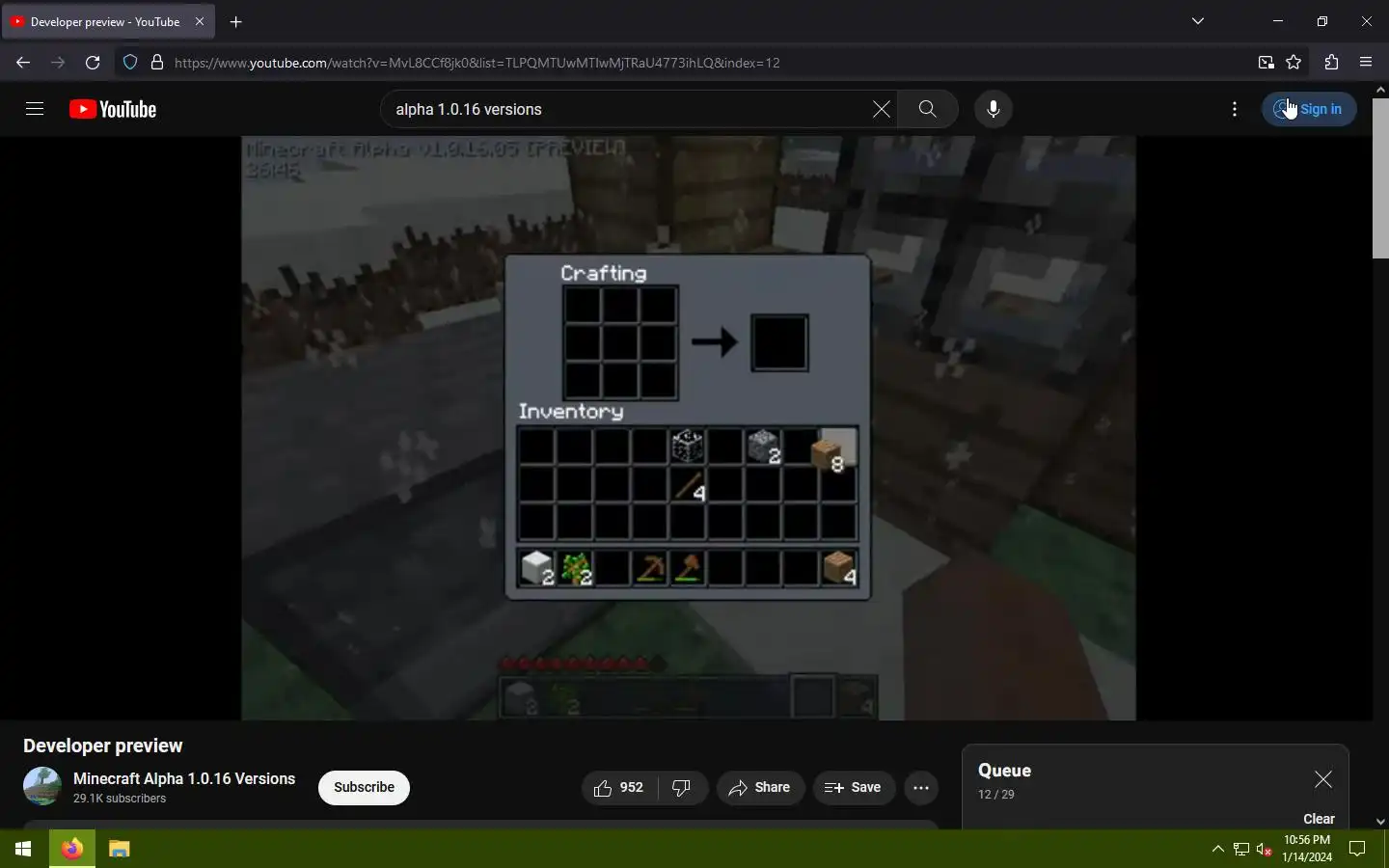This screenshot has height=868, width=1389.
Task: Switch to Firefox in the taskbar
Action: point(72,849)
